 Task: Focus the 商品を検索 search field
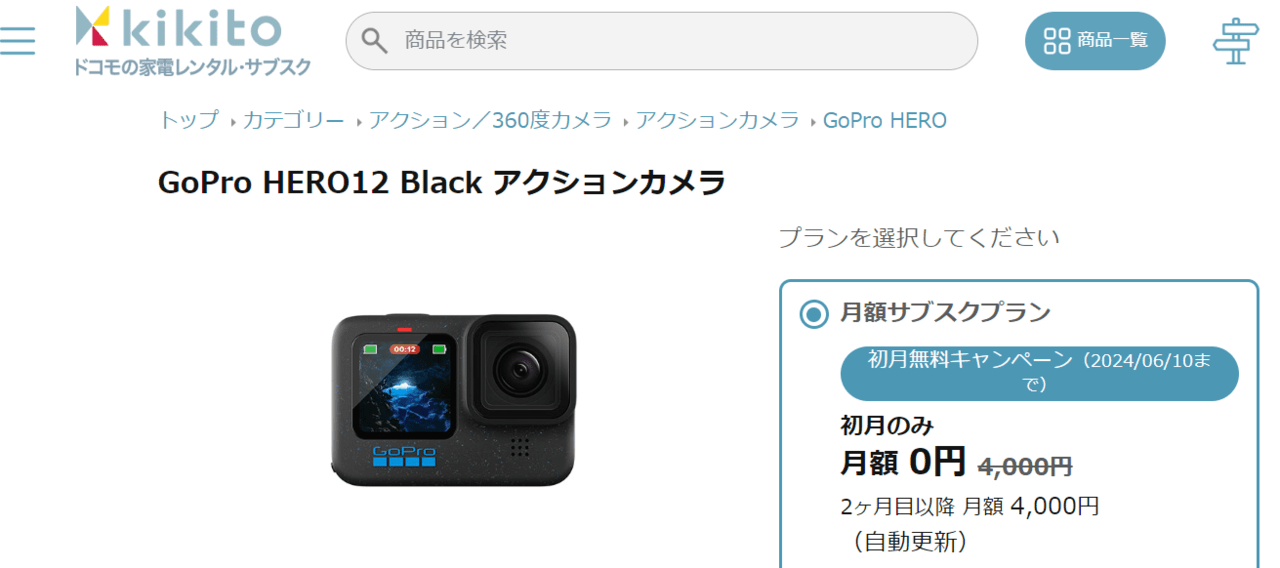(661, 41)
